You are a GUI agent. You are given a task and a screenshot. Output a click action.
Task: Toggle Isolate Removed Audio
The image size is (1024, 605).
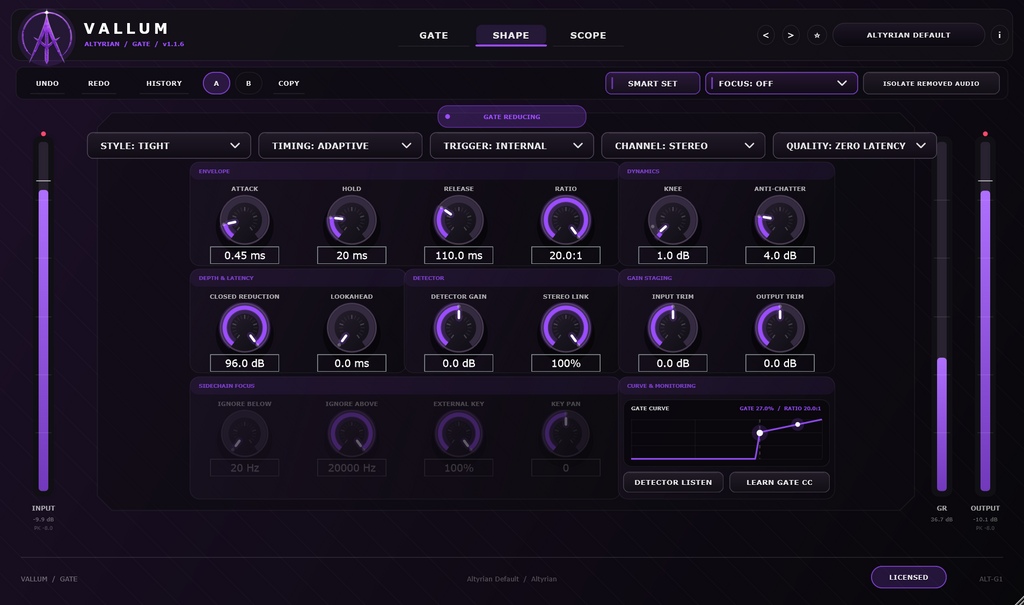point(931,84)
